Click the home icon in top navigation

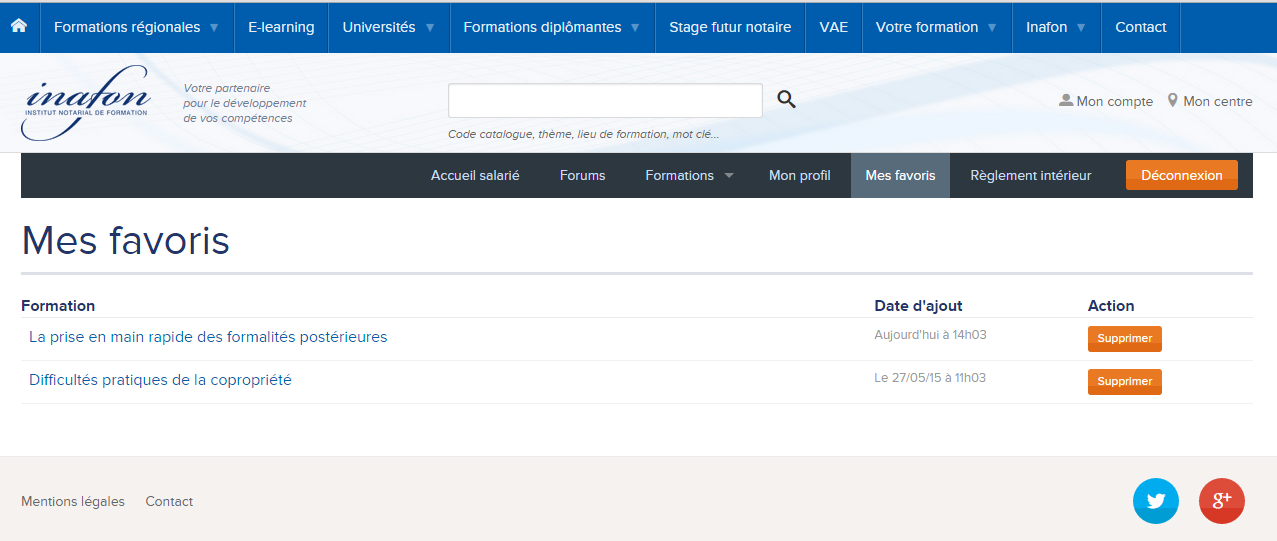19,26
